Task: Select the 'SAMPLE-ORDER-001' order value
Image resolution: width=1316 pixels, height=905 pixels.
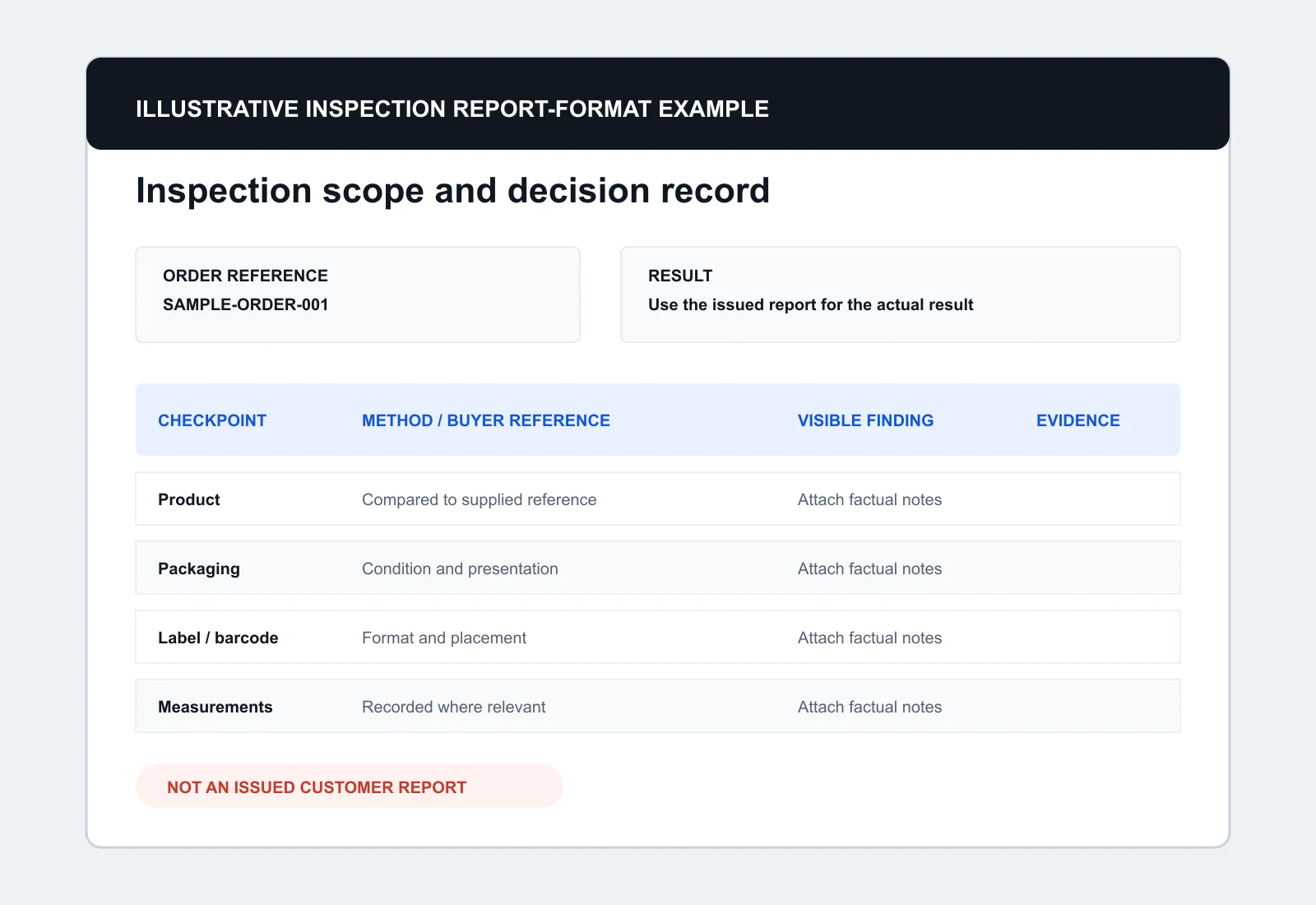Action: pyautogui.click(x=246, y=304)
